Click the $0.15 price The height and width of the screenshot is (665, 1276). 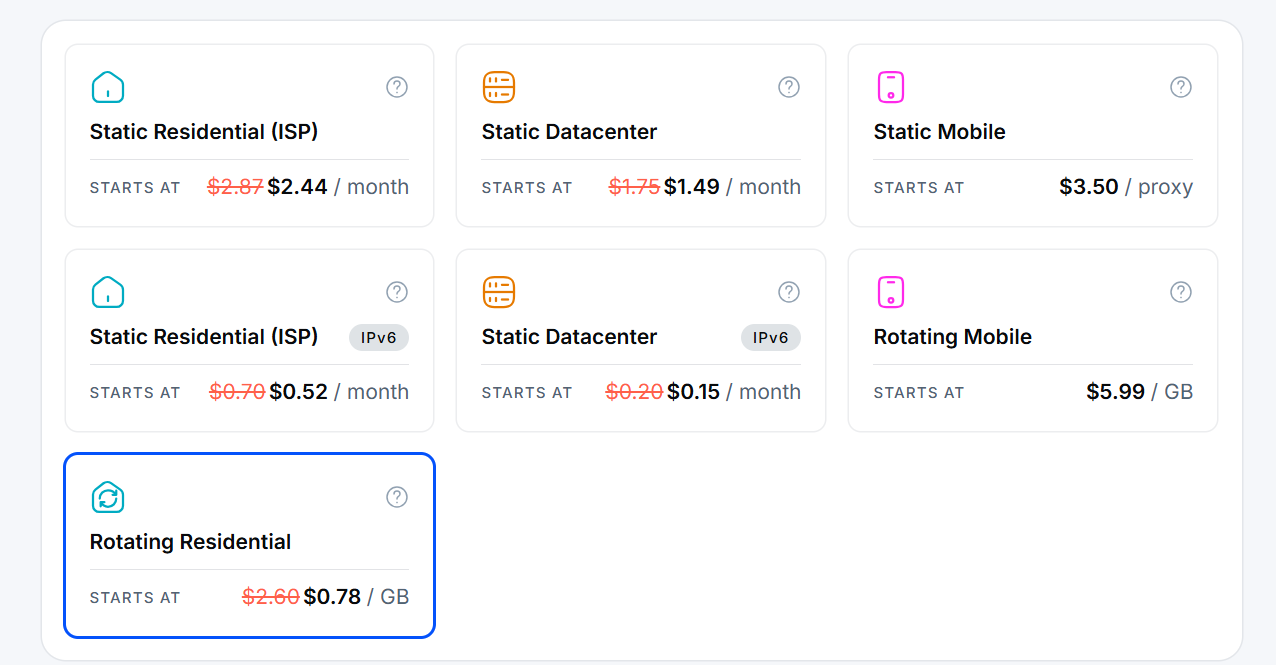(x=693, y=392)
